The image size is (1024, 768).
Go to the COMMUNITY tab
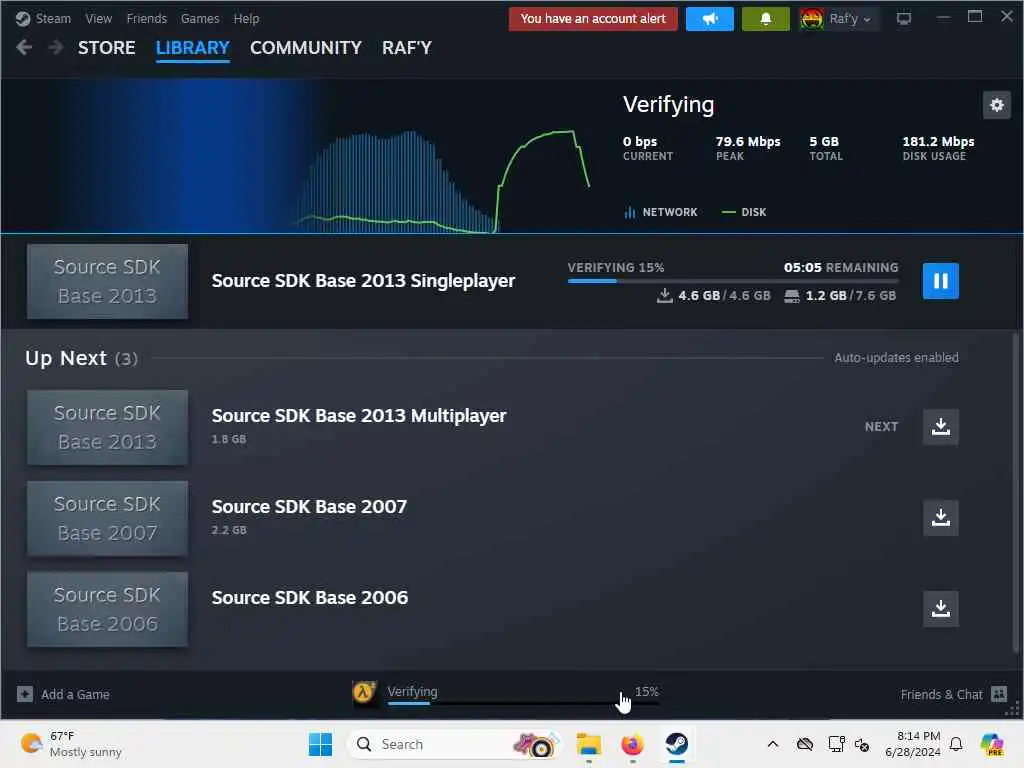(x=306, y=48)
